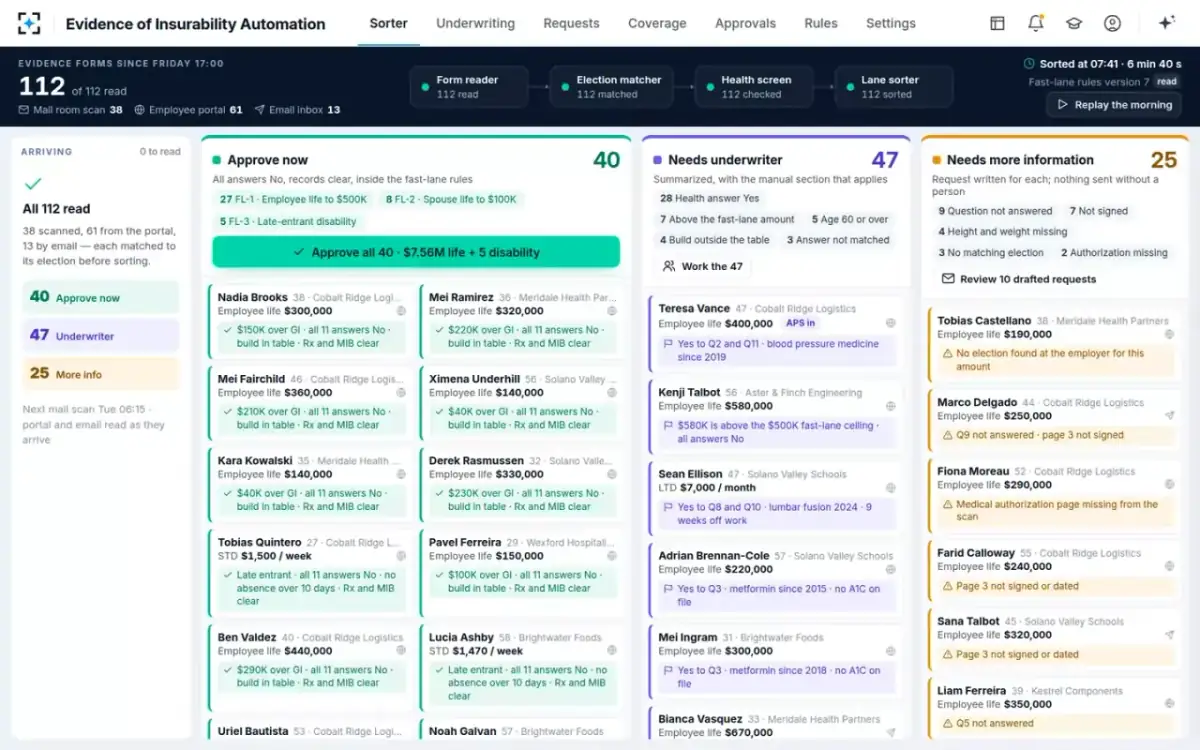
Task: Click the read badge beside rules version 7
Action: pos(1167,82)
